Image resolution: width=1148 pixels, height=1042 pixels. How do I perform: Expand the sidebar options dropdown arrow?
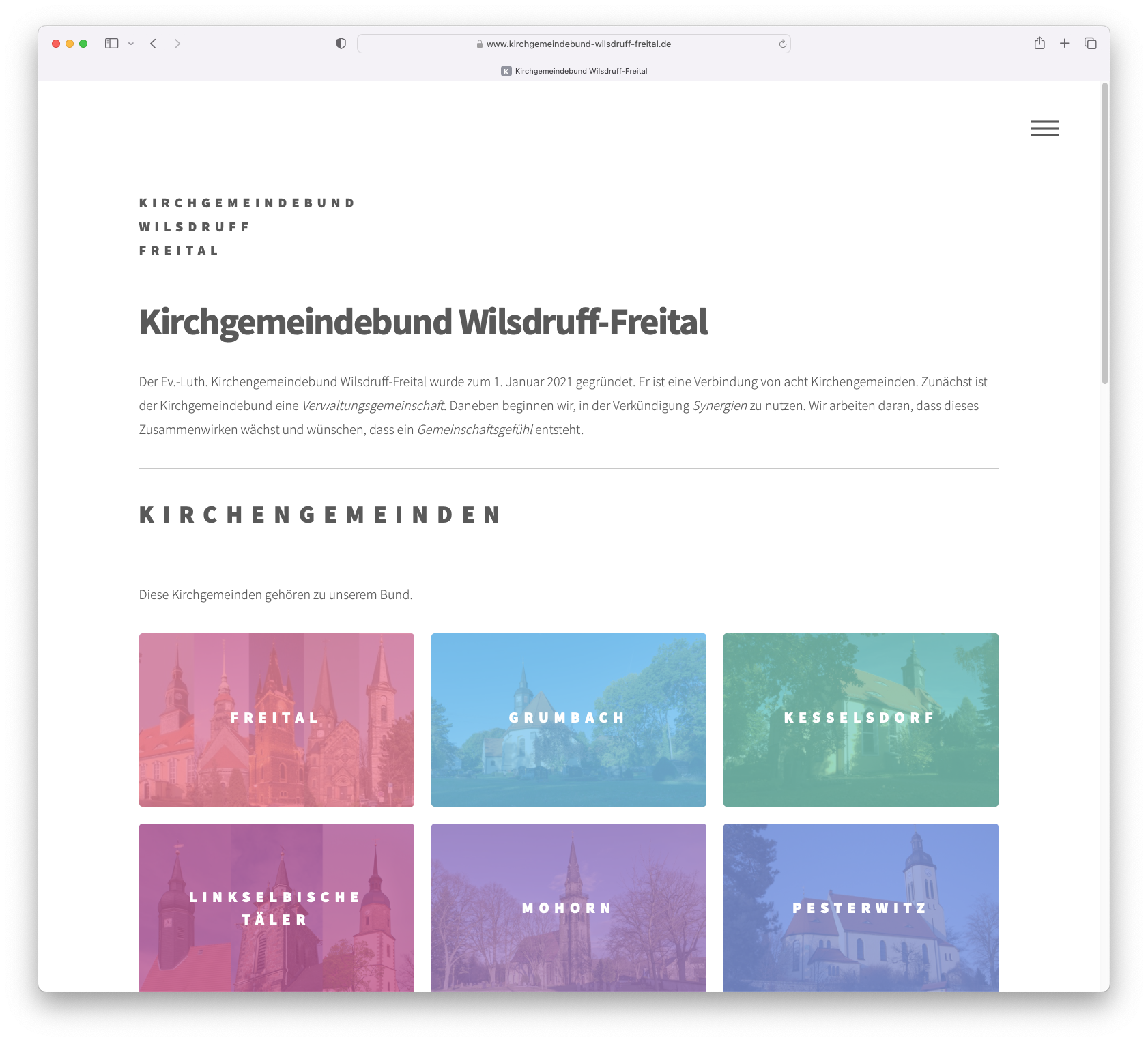[x=131, y=44]
